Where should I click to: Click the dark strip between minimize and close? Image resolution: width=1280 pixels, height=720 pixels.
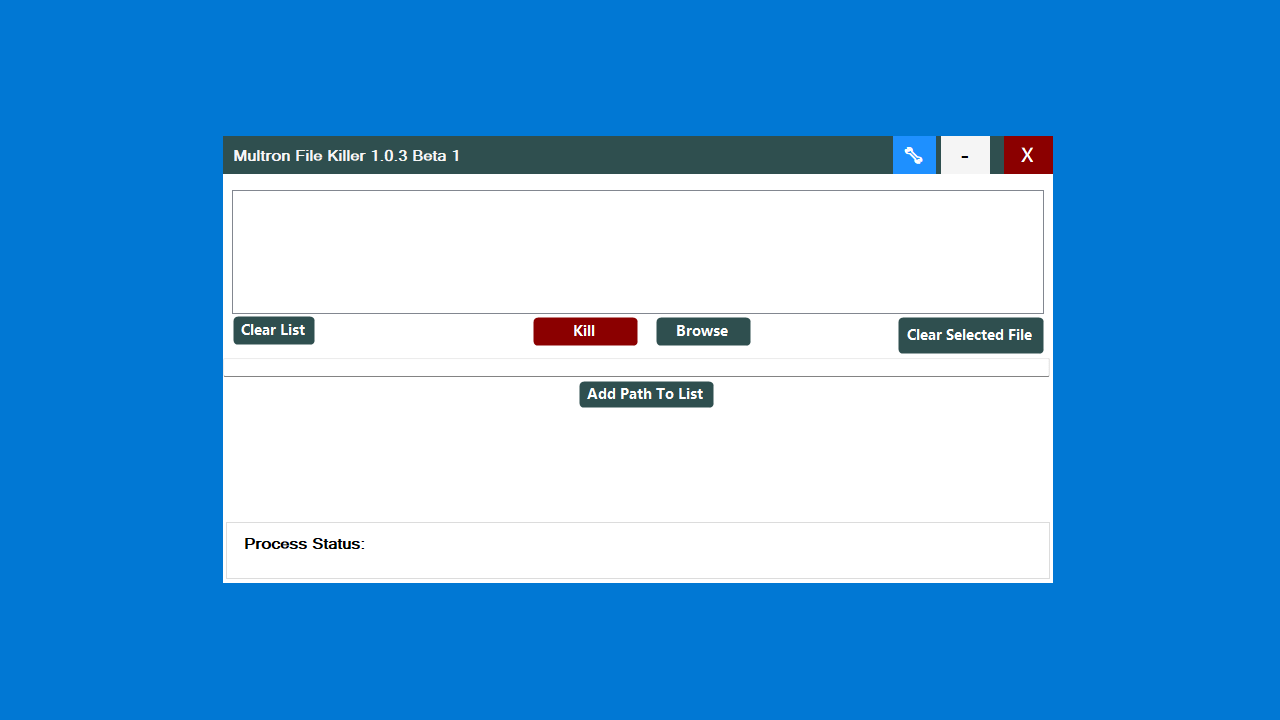pos(997,155)
